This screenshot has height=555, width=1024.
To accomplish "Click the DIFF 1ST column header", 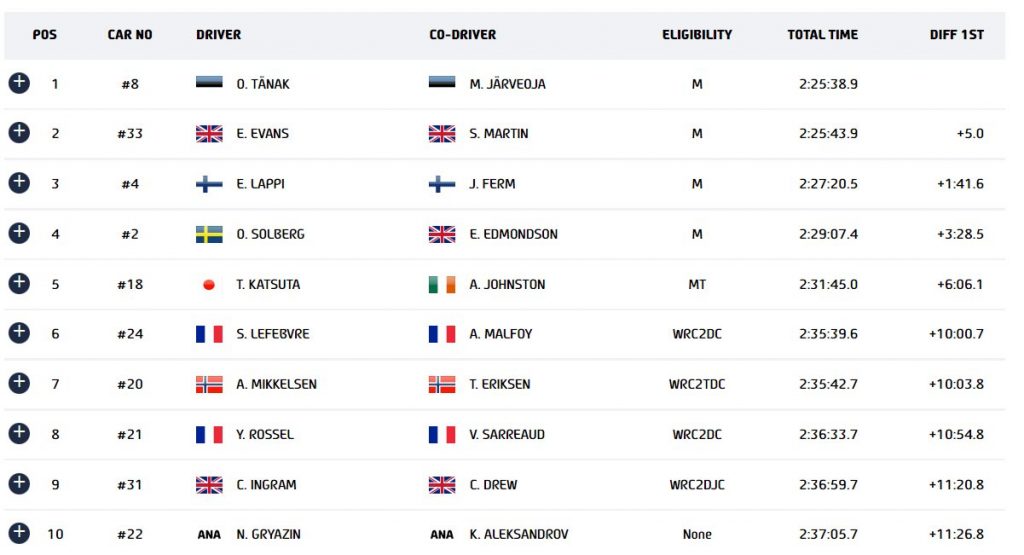I will 957,35.
